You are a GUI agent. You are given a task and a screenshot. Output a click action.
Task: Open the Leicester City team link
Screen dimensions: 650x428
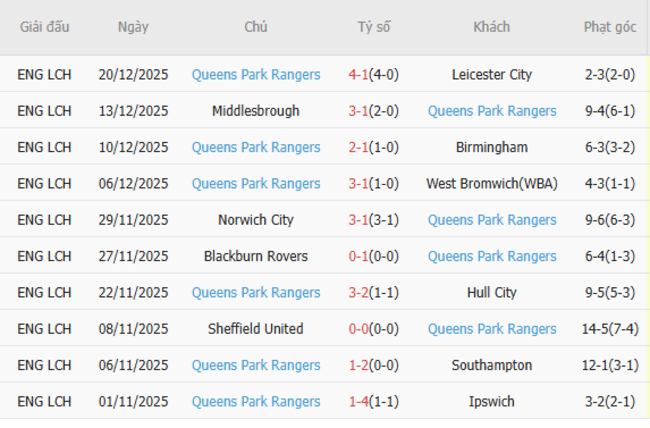tap(491, 74)
